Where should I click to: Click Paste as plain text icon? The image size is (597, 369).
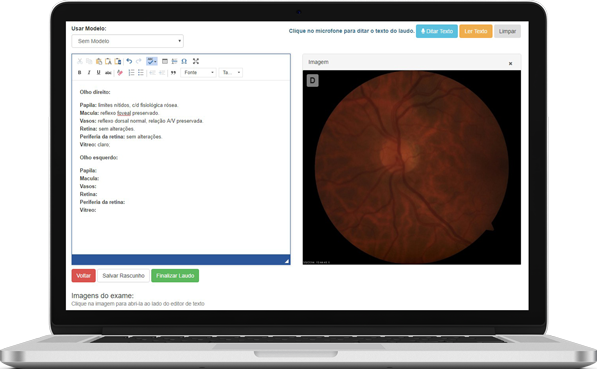108,61
